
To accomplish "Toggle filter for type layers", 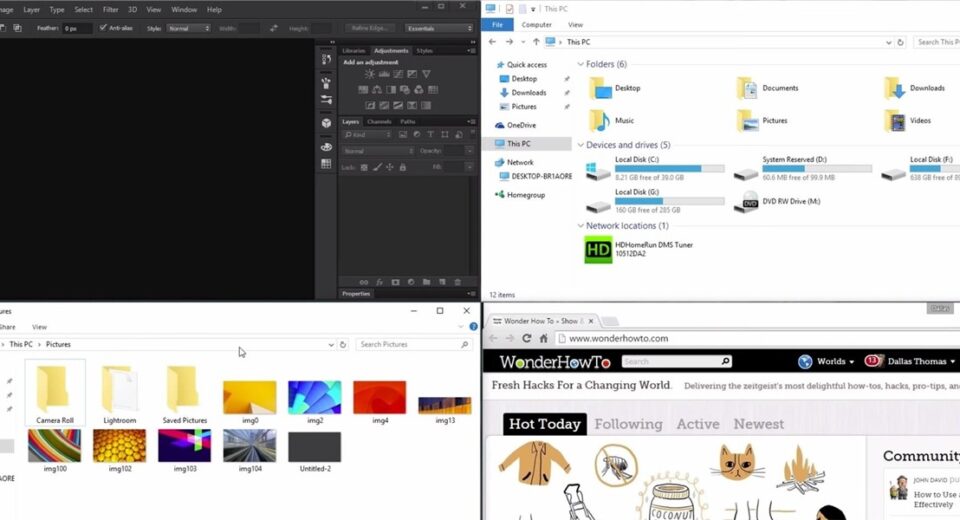I will (x=430, y=135).
